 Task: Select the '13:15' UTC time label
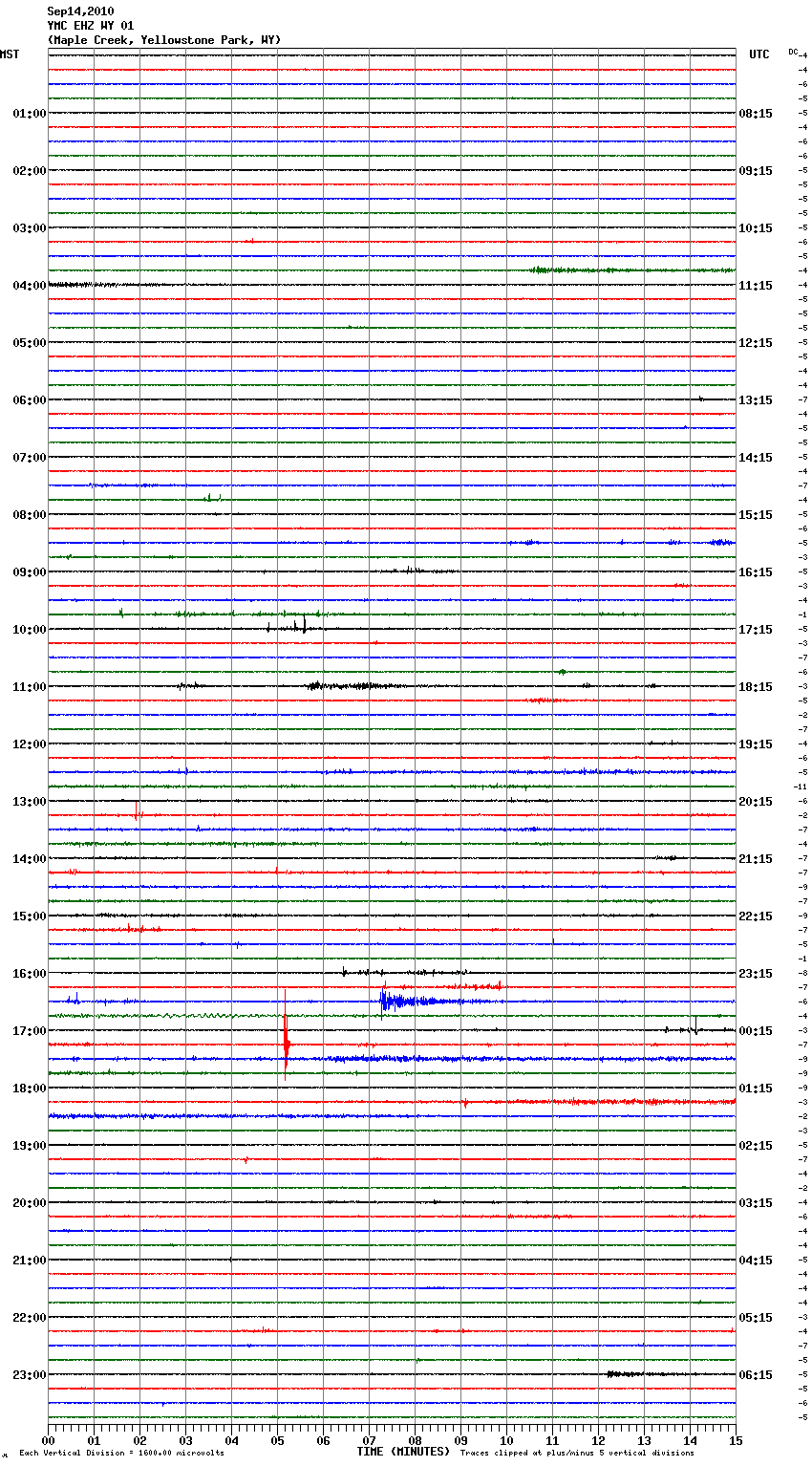756,400
